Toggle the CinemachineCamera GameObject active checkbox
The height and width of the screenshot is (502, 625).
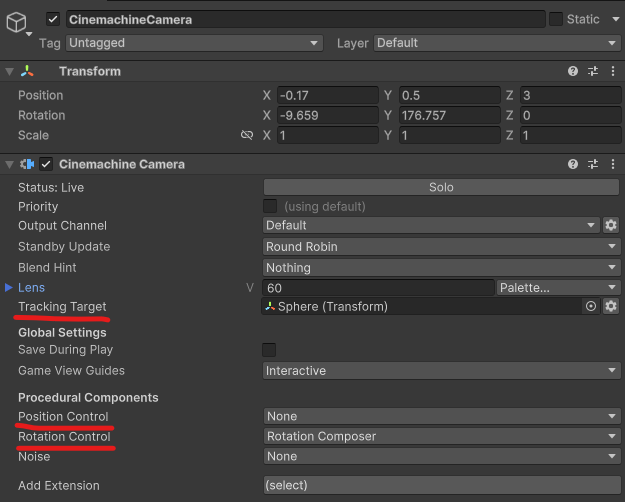click(x=53, y=19)
